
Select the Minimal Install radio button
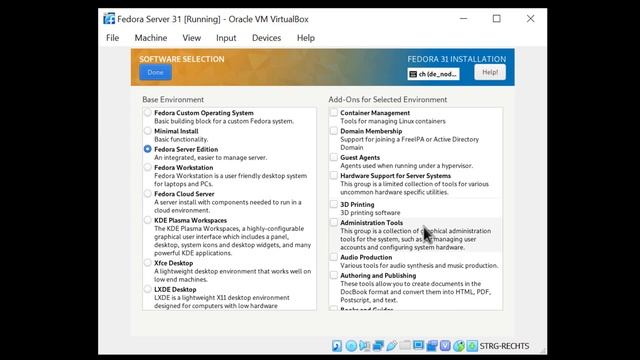pos(148,131)
